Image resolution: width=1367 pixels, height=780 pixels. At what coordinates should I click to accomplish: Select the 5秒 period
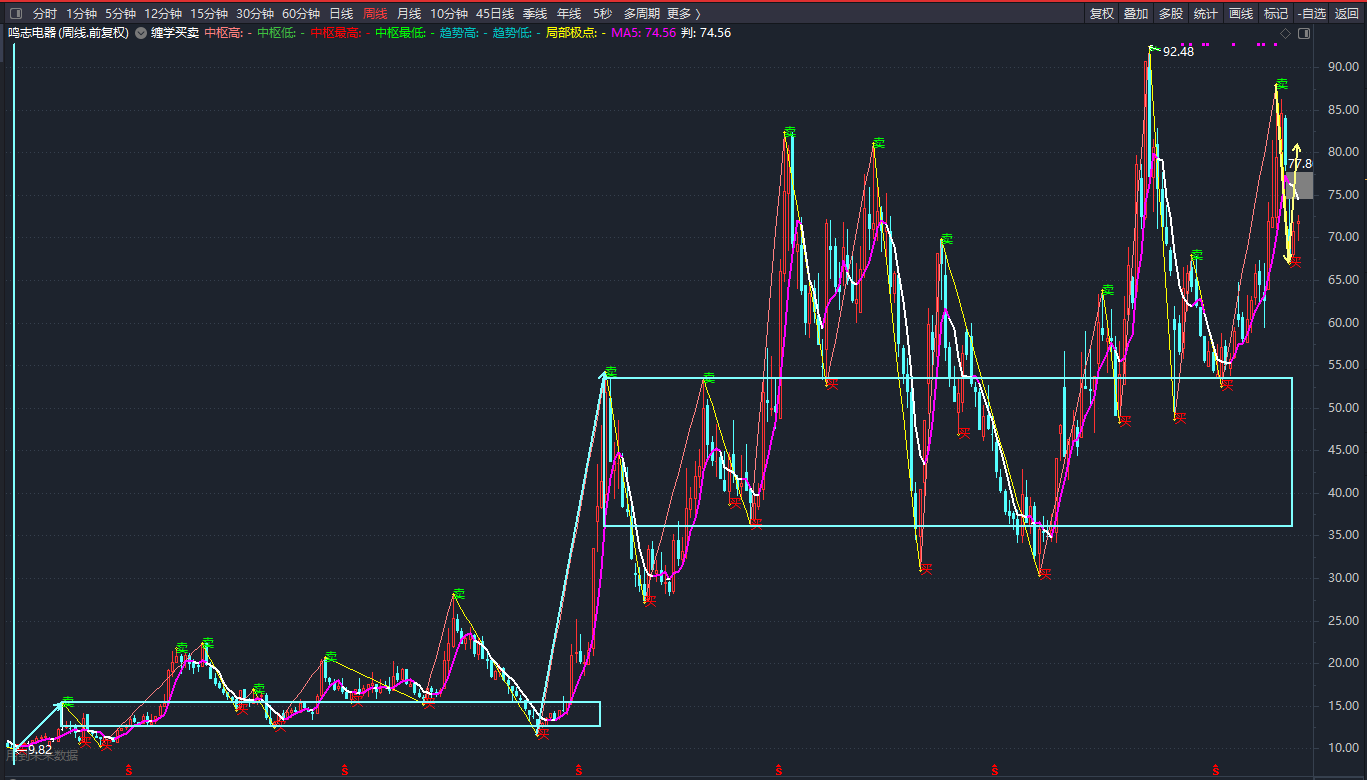point(601,14)
